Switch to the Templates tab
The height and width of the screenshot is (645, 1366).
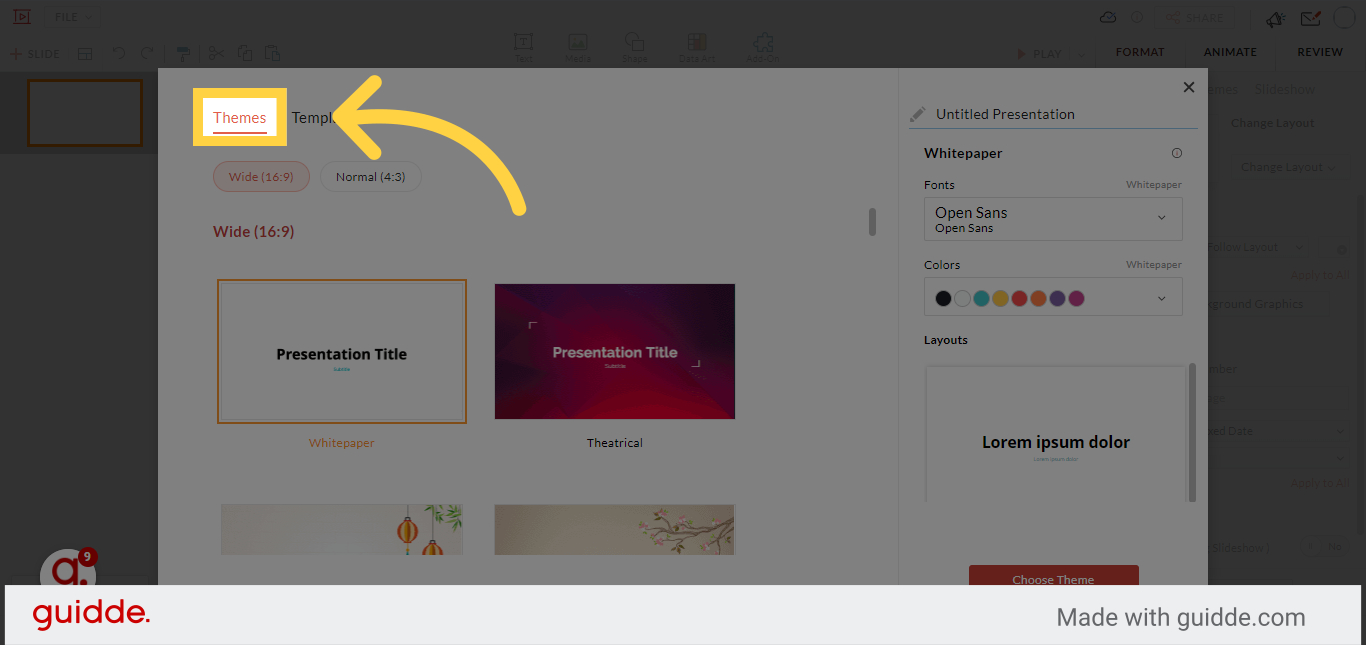click(320, 117)
